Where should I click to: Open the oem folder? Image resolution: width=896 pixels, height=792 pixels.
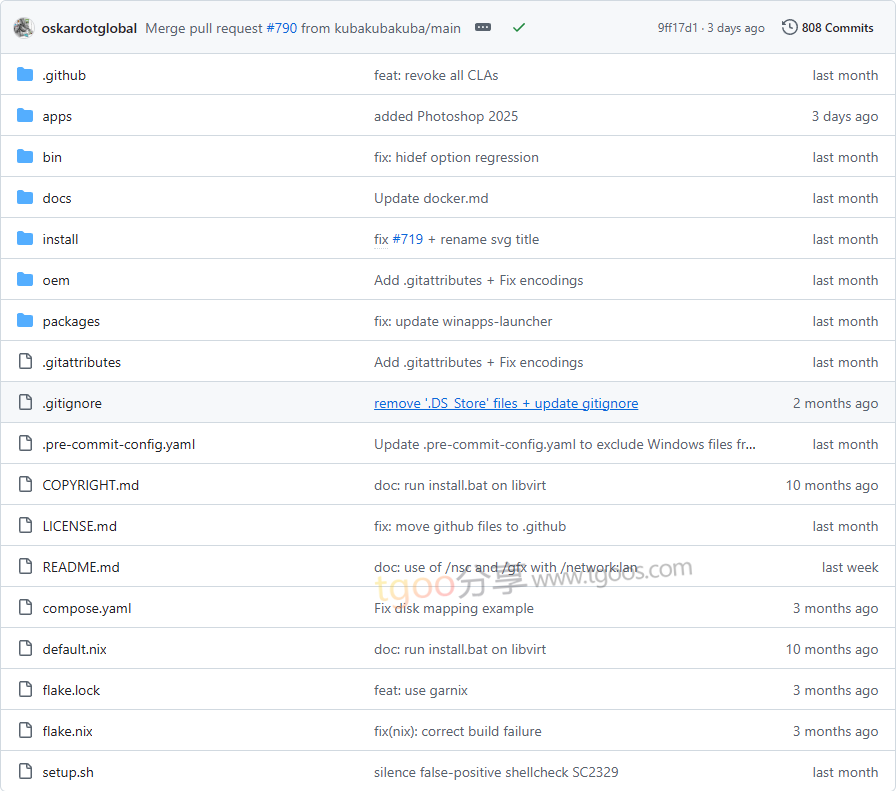pos(56,280)
